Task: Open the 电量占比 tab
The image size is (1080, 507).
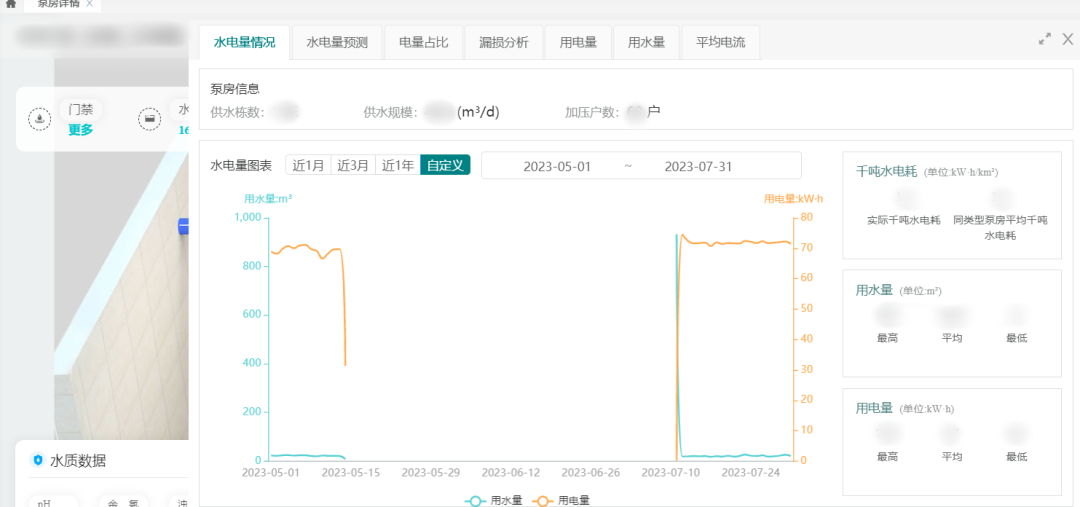Action: click(x=424, y=43)
